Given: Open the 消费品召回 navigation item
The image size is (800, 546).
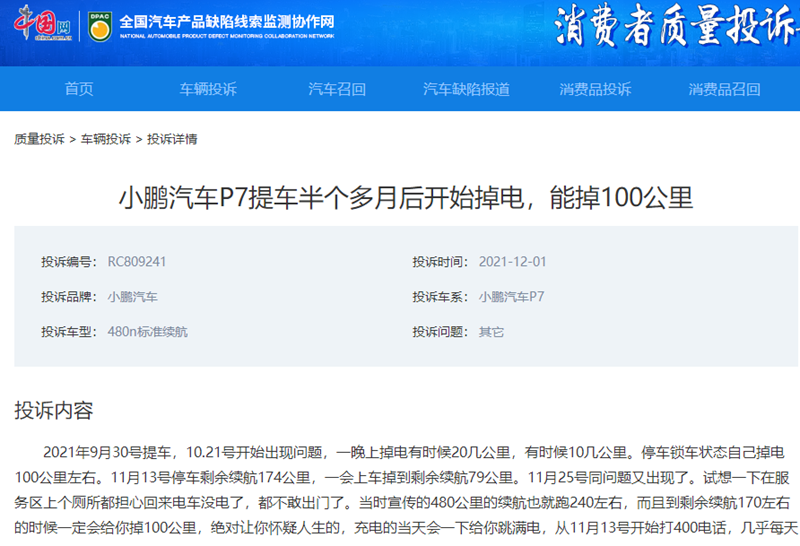Looking at the screenshot, I should [x=724, y=89].
